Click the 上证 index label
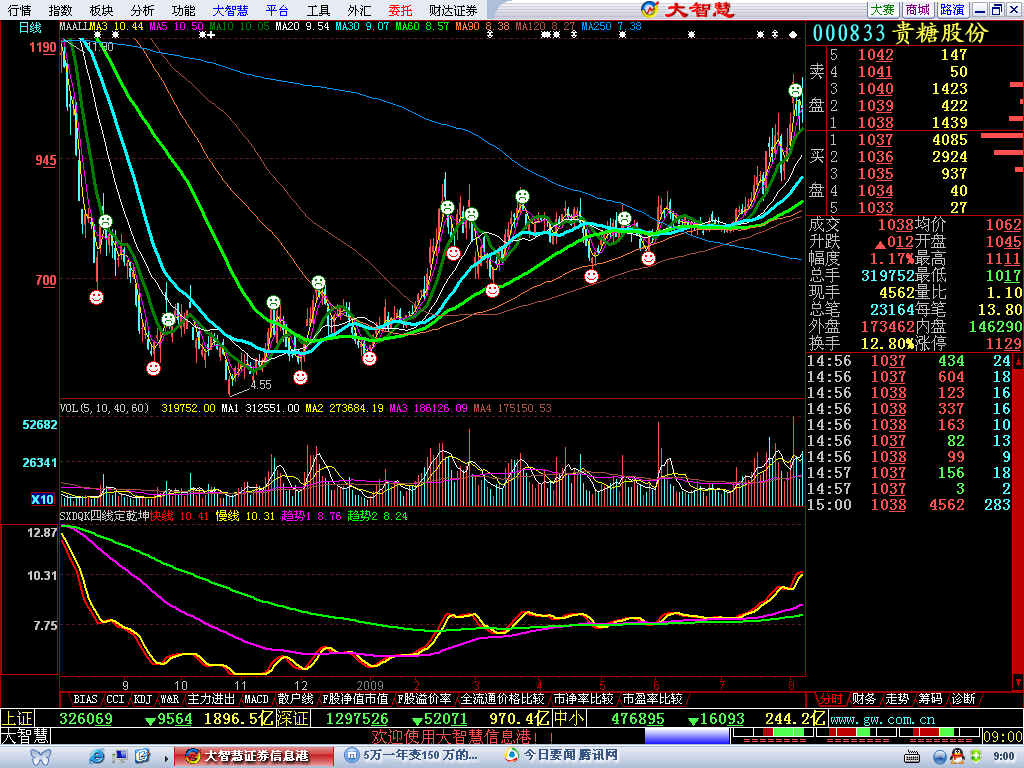 pyautogui.click(x=18, y=718)
